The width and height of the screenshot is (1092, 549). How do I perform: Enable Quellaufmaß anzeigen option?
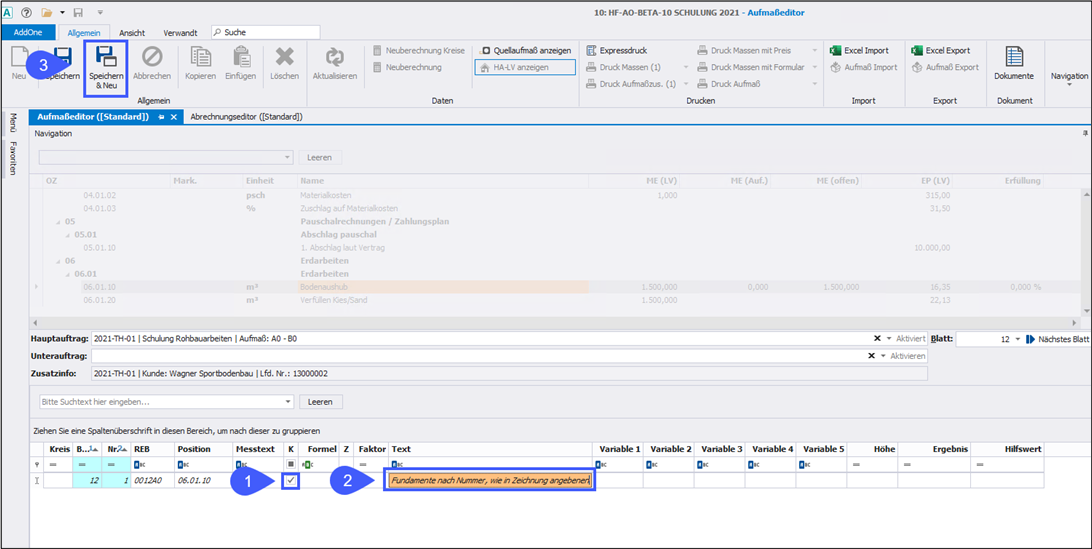[x=525, y=50]
